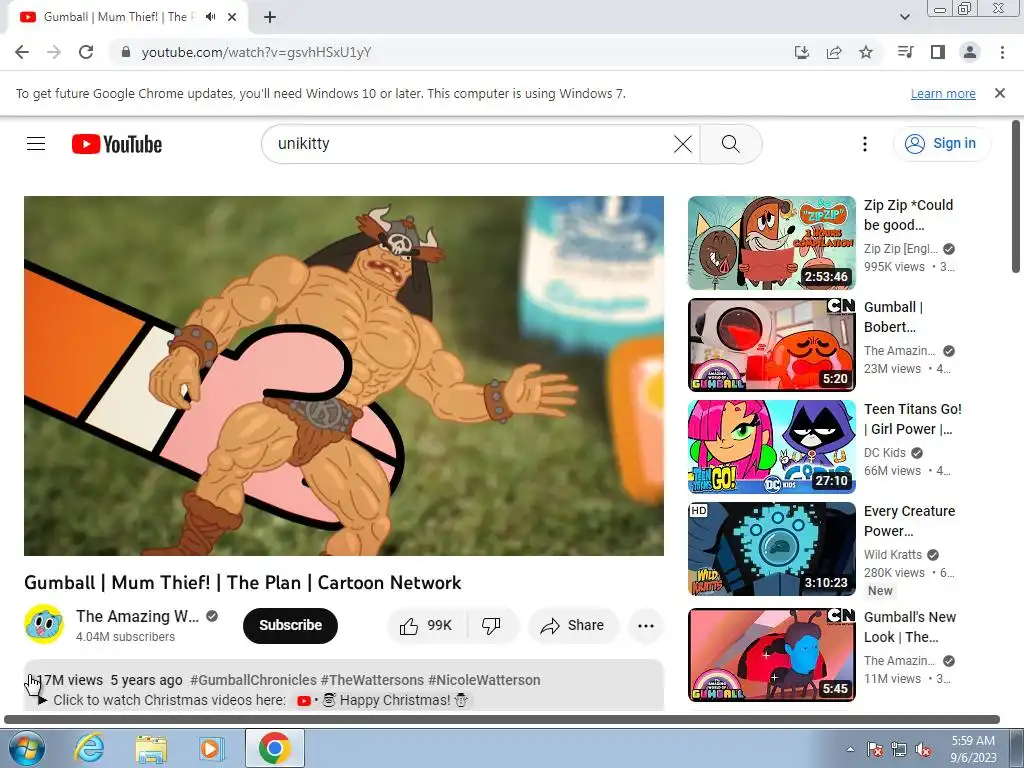Share the video
The image size is (1024, 768).
(x=572, y=626)
